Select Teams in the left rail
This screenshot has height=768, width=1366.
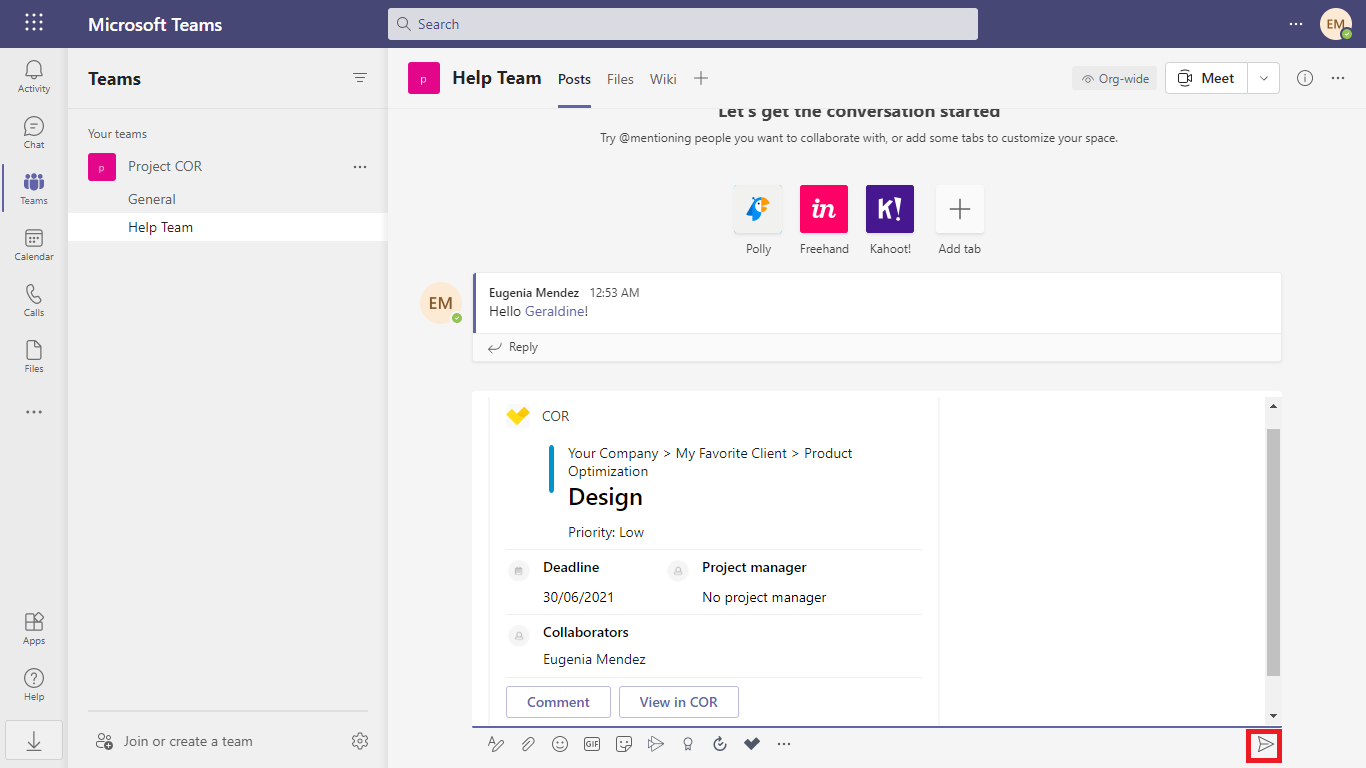pos(34,188)
